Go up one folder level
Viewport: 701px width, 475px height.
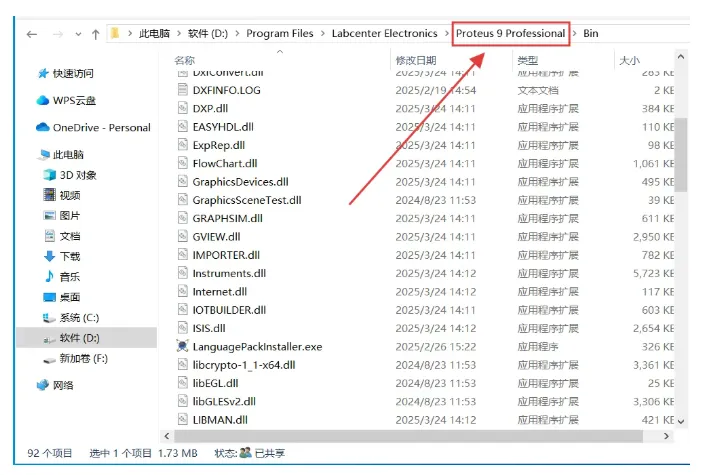pos(95,34)
